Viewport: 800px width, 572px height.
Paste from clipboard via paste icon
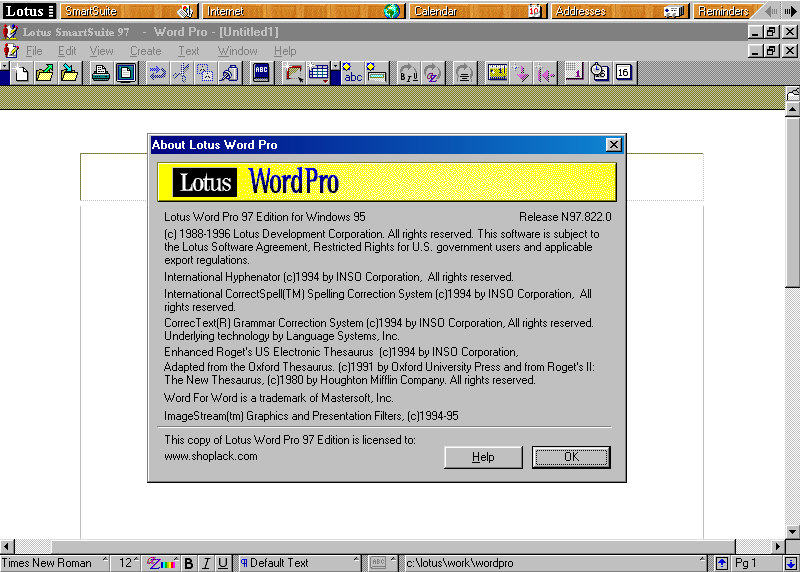click(x=229, y=73)
